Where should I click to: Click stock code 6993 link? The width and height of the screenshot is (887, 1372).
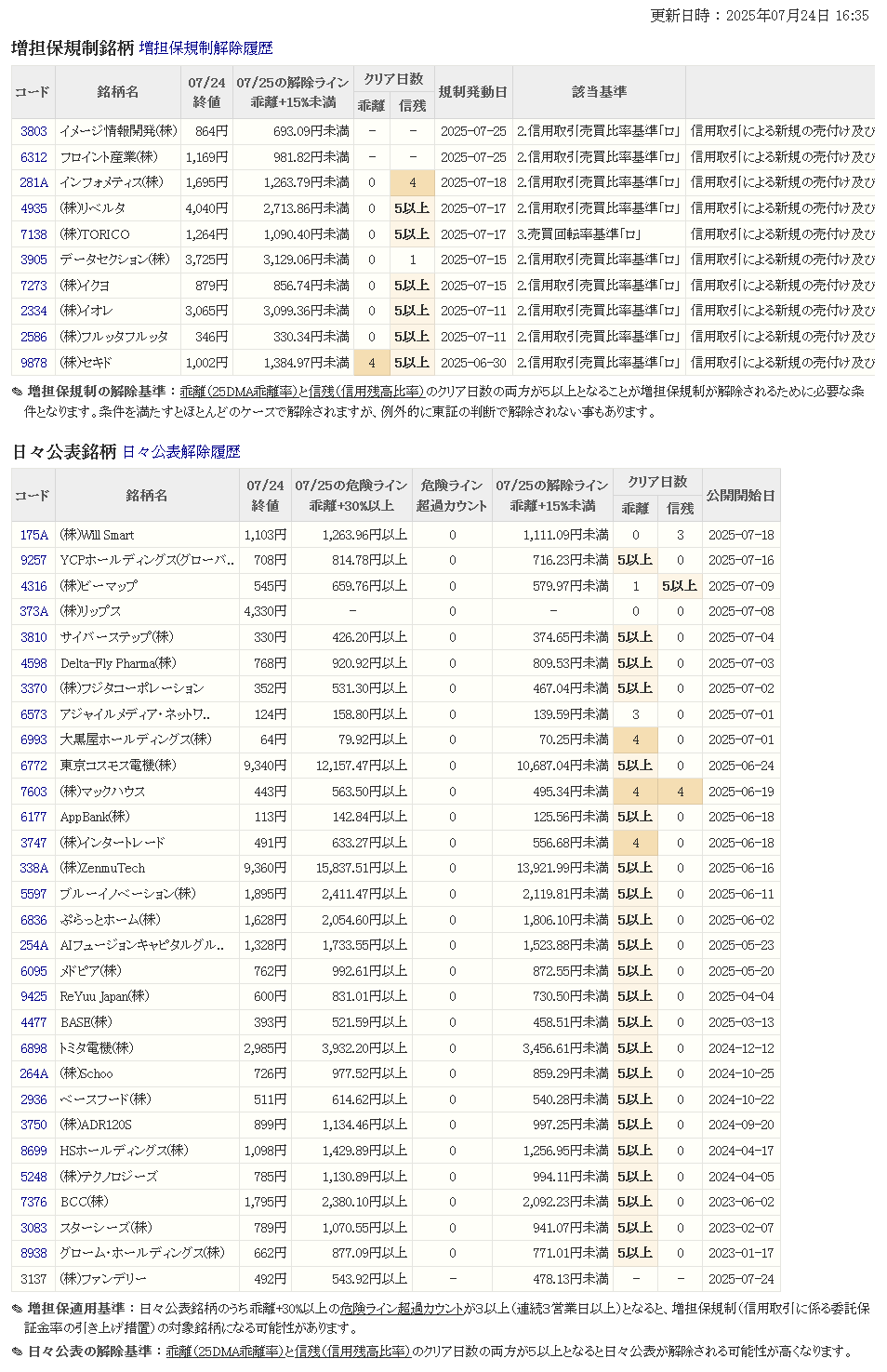point(33,739)
